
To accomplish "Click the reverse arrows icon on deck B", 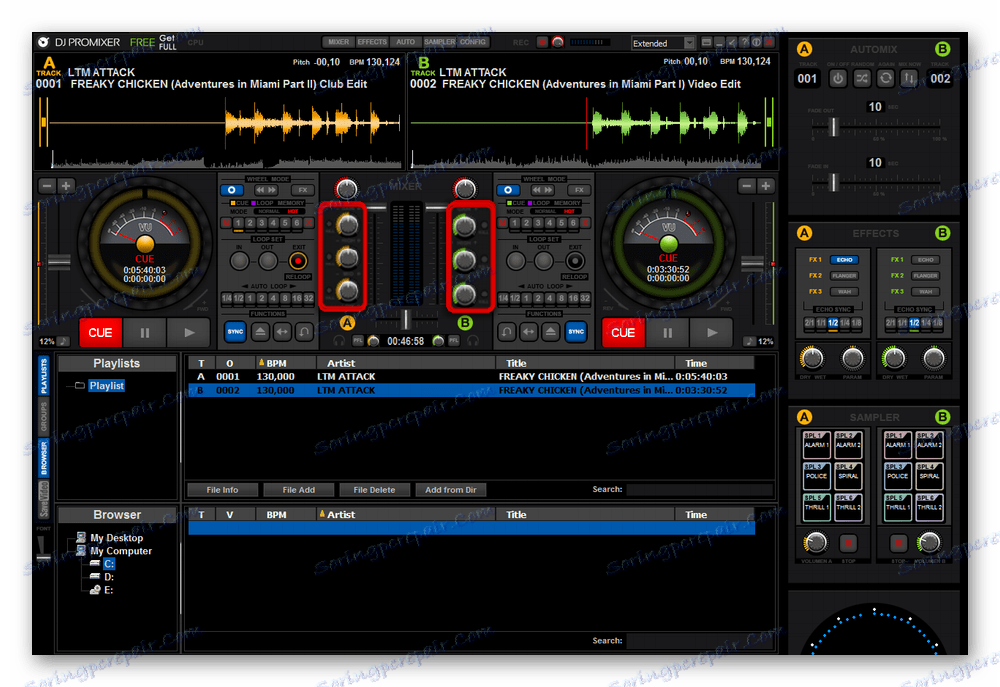I will (x=529, y=332).
